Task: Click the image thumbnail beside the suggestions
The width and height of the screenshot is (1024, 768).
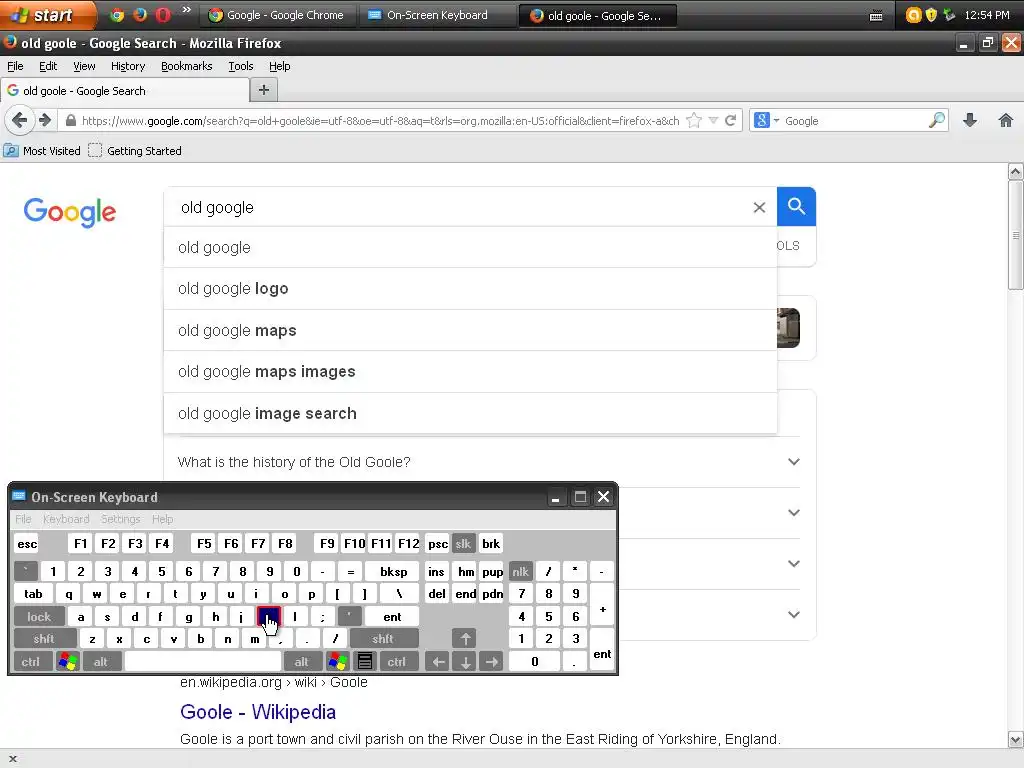Action: point(788,328)
